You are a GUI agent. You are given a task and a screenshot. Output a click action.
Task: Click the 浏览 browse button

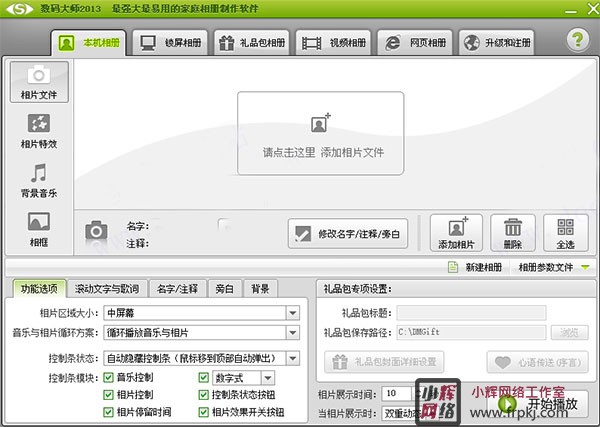tap(569, 332)
